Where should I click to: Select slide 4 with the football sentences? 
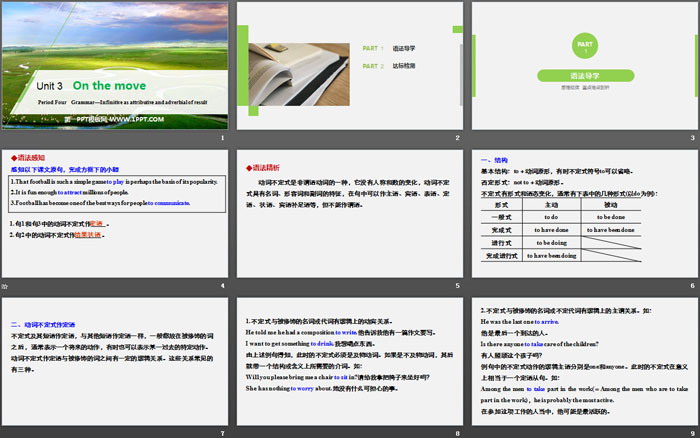[x=115, y=213]
